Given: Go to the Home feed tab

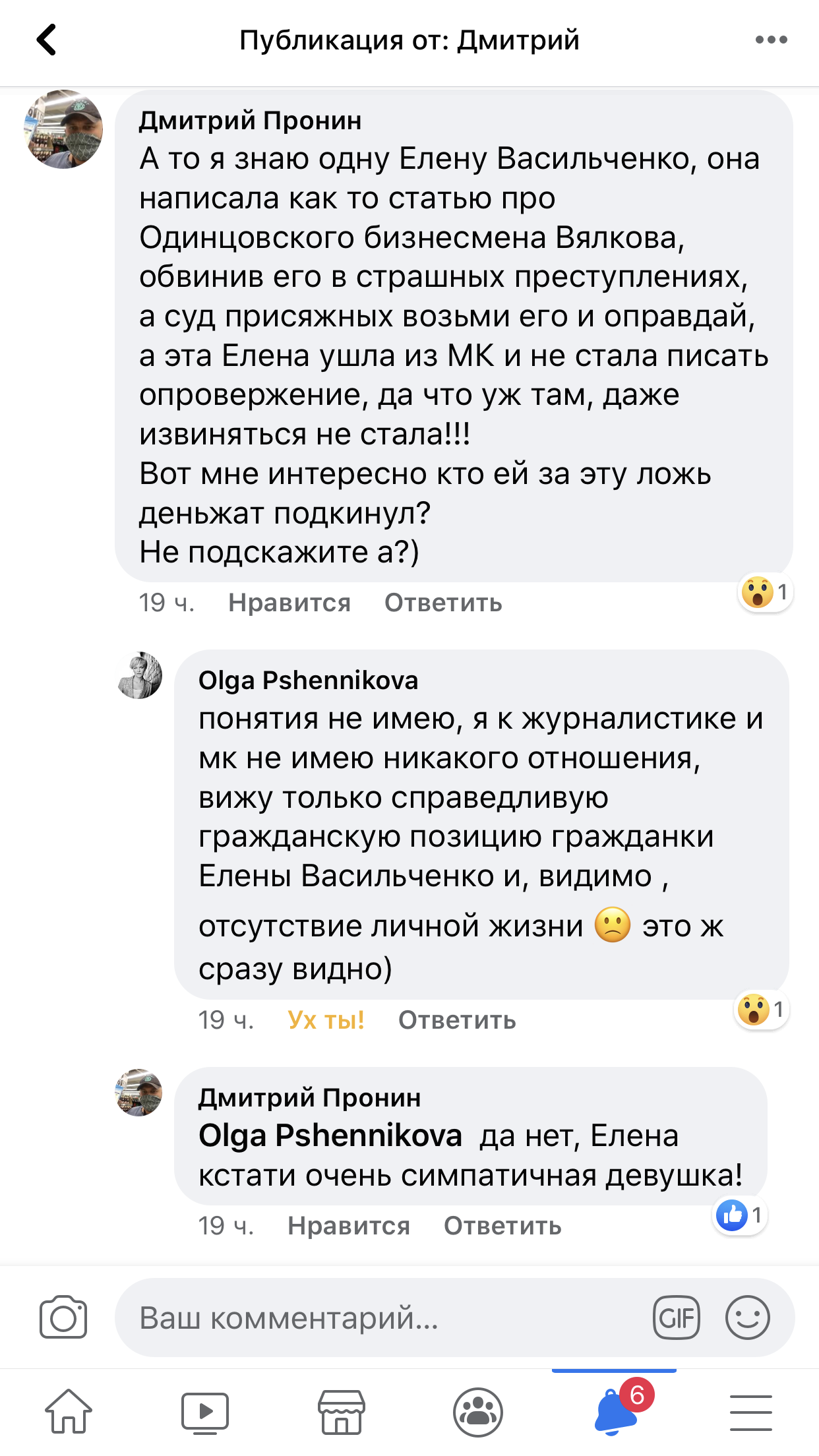Looking at the screenshot, I should tap(69, 1412).
